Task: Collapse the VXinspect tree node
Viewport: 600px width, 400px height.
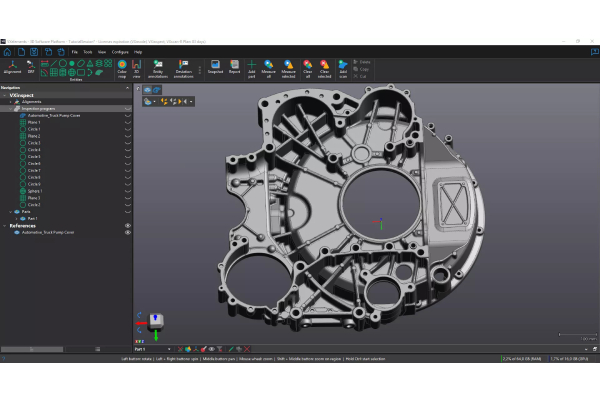Action: [x=5, y=95]
